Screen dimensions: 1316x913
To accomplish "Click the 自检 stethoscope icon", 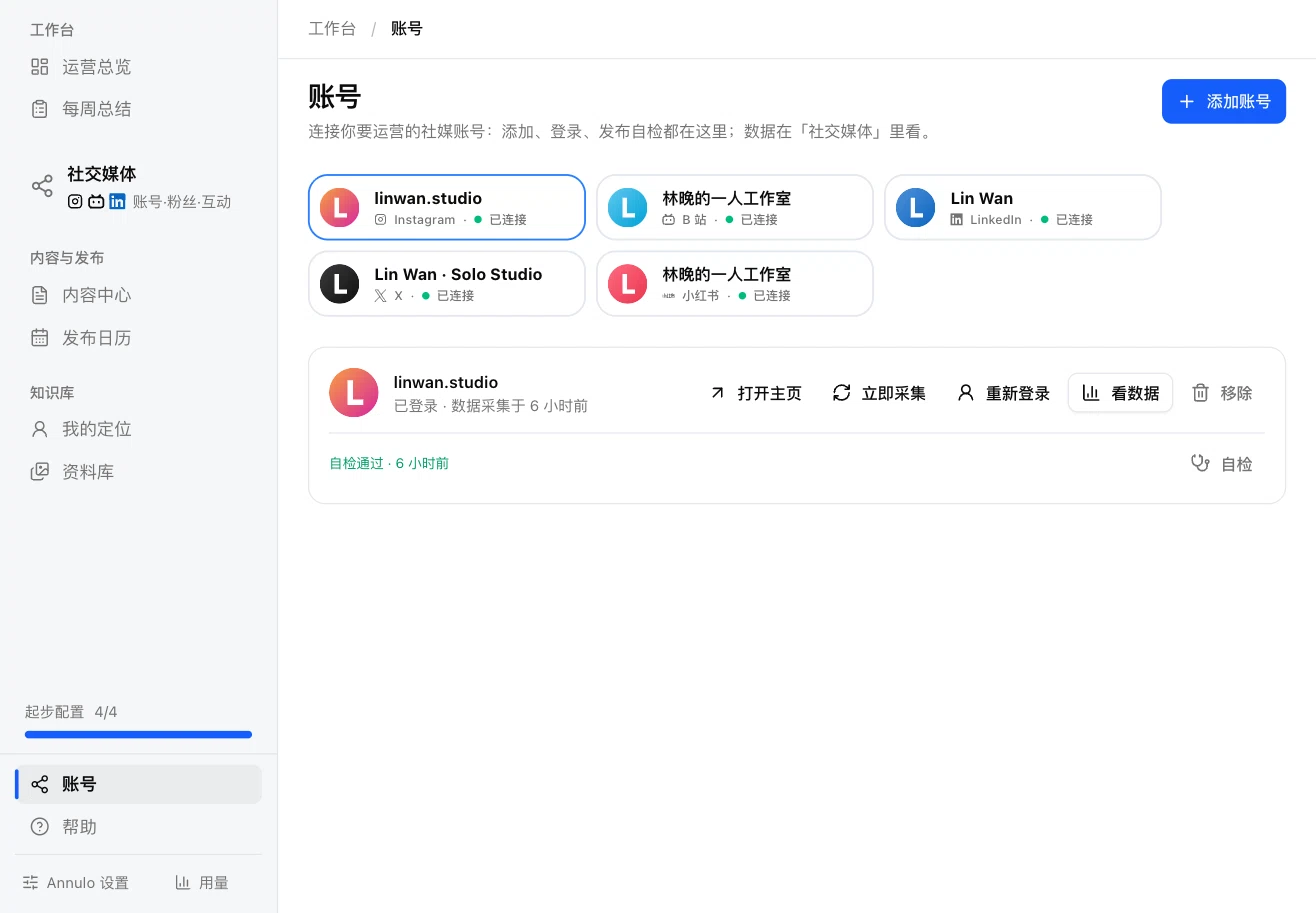I will point(1201,464).
